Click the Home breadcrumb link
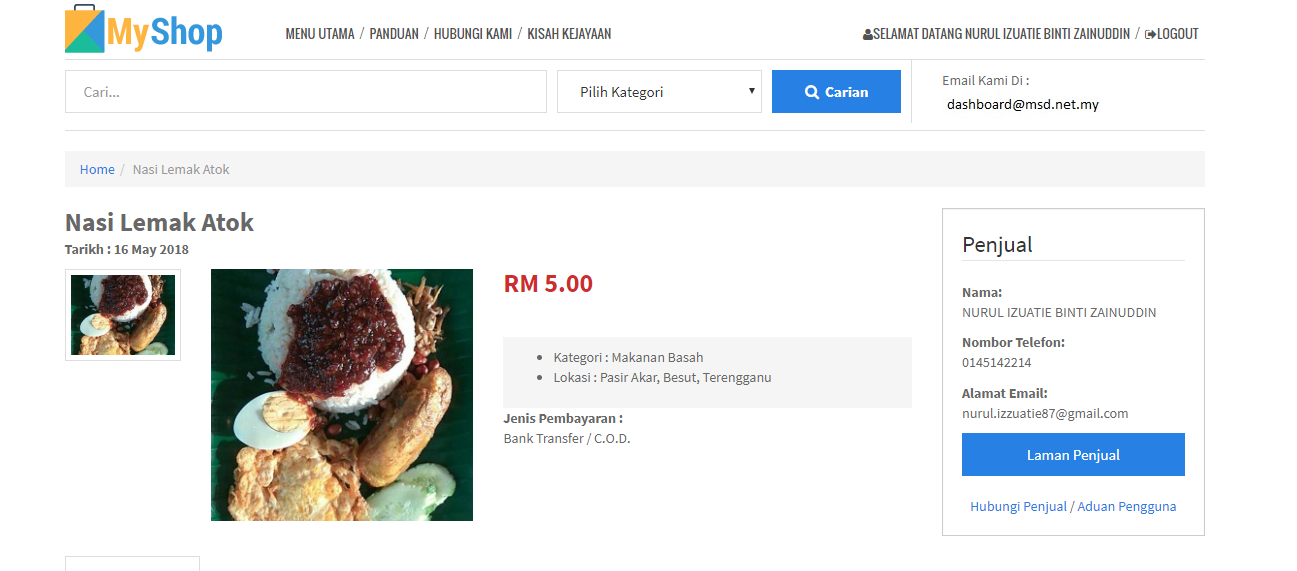Viewport: 1297px width, 571px height. pyautogui.click(x=97, y=169)
